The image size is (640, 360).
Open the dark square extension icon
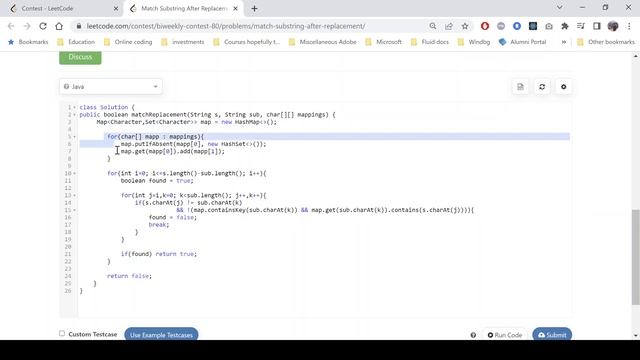coord(533,26)
